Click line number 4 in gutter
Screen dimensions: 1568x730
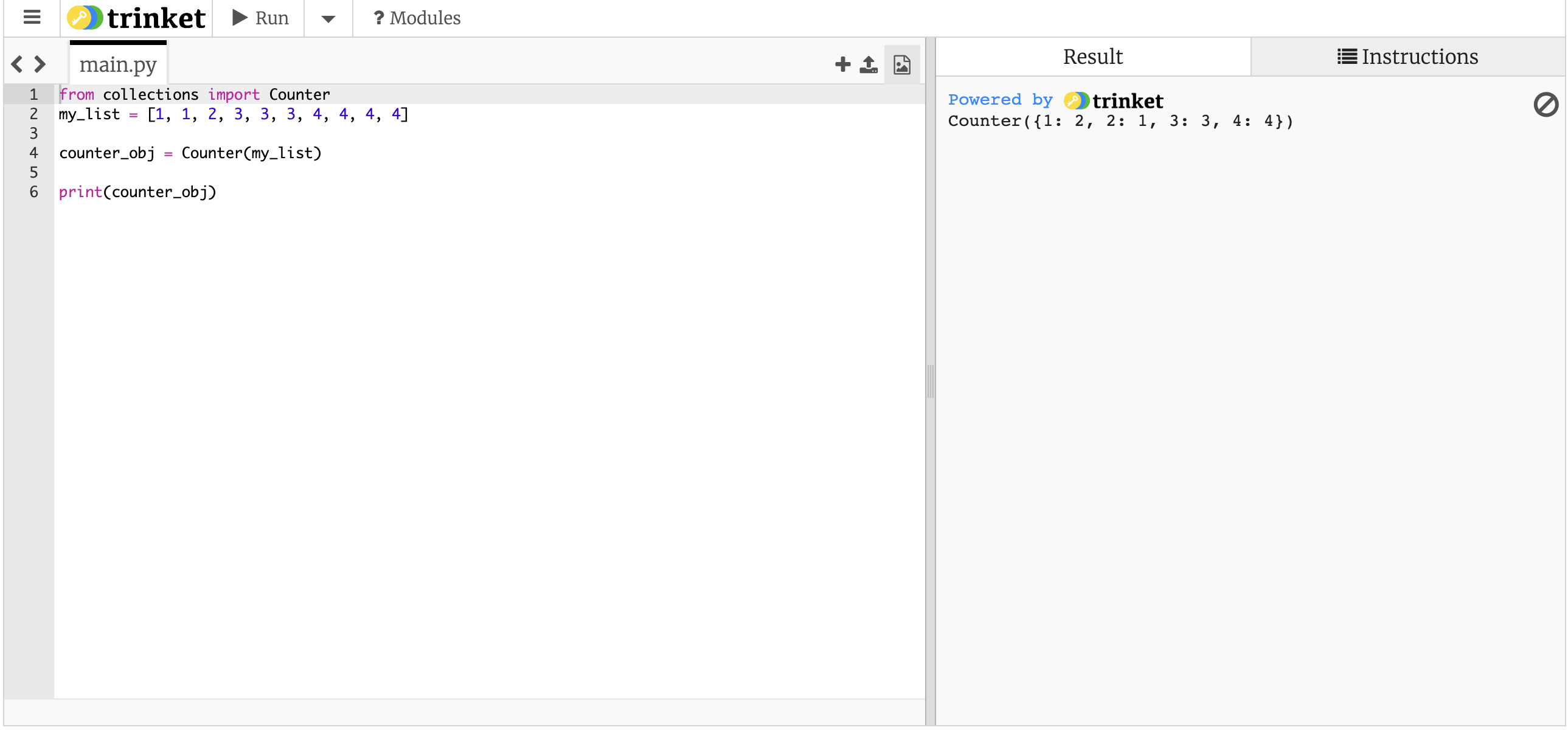pyautogui.click(x=33, y=153)
